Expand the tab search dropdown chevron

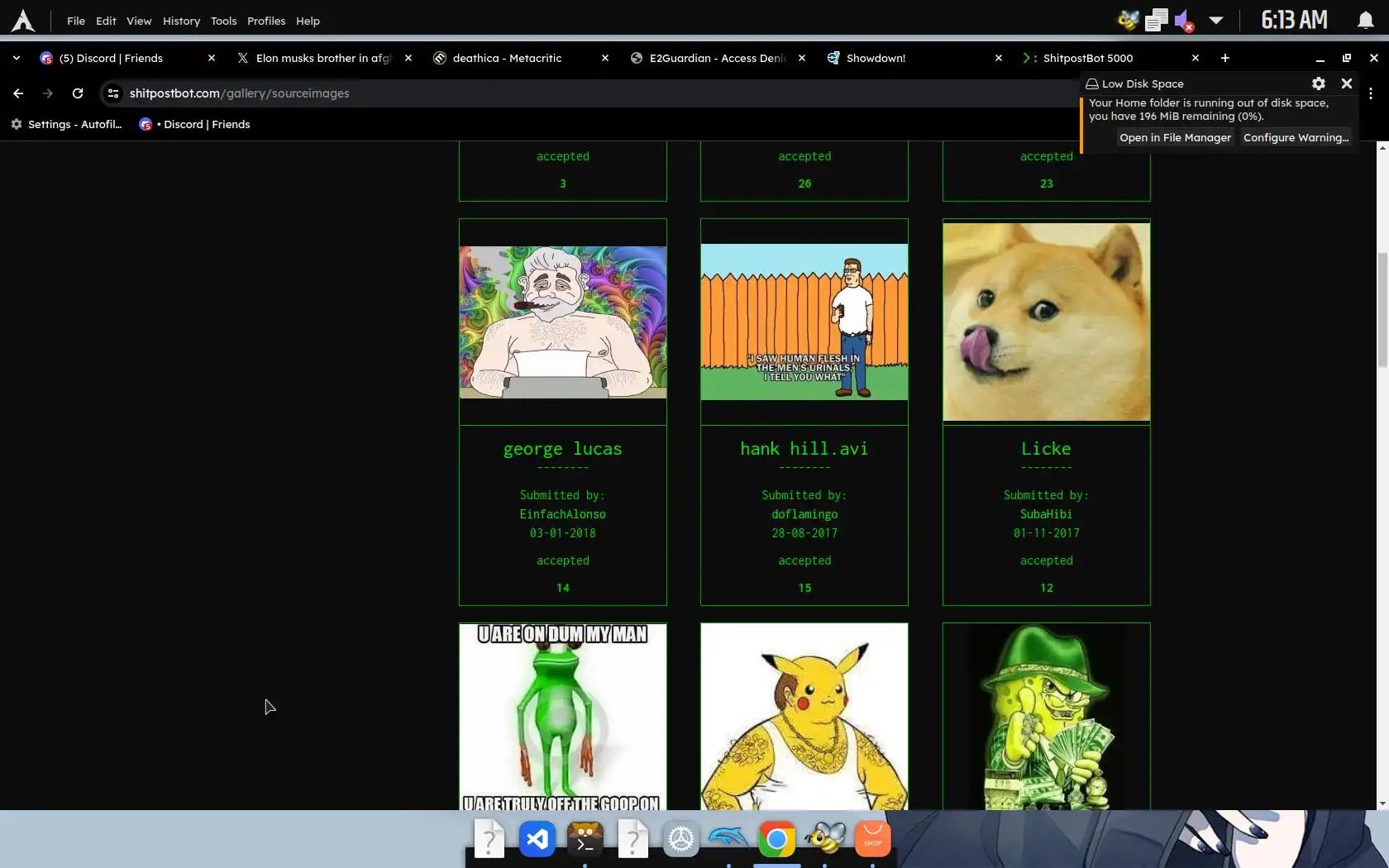(17, 58)
